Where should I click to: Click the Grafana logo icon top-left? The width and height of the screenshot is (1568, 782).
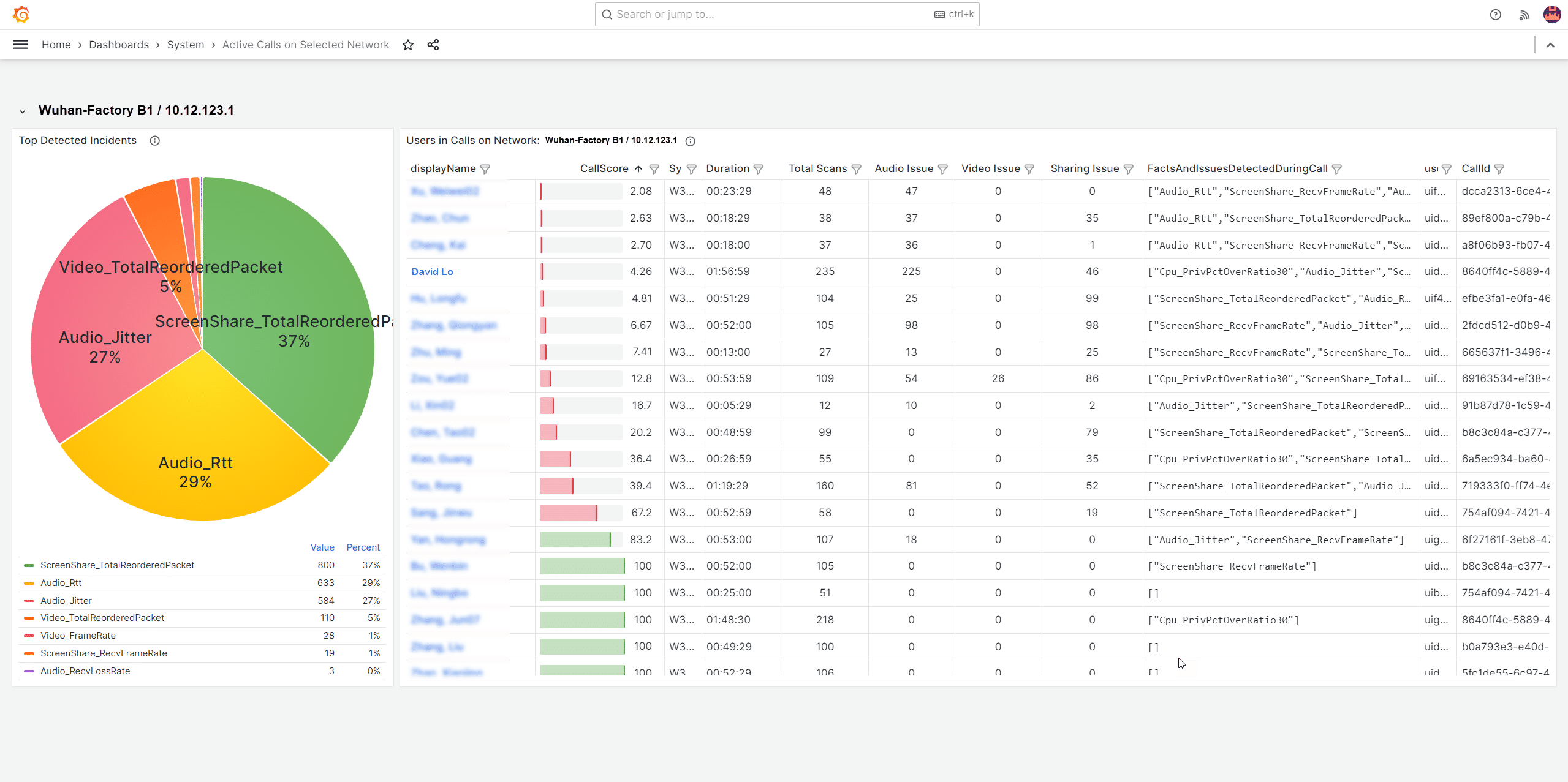click(20, 14)
